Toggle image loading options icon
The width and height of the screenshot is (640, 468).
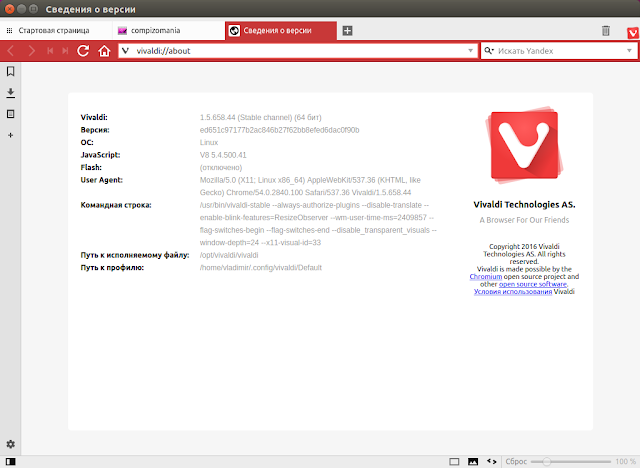click(x=473, y=461)
